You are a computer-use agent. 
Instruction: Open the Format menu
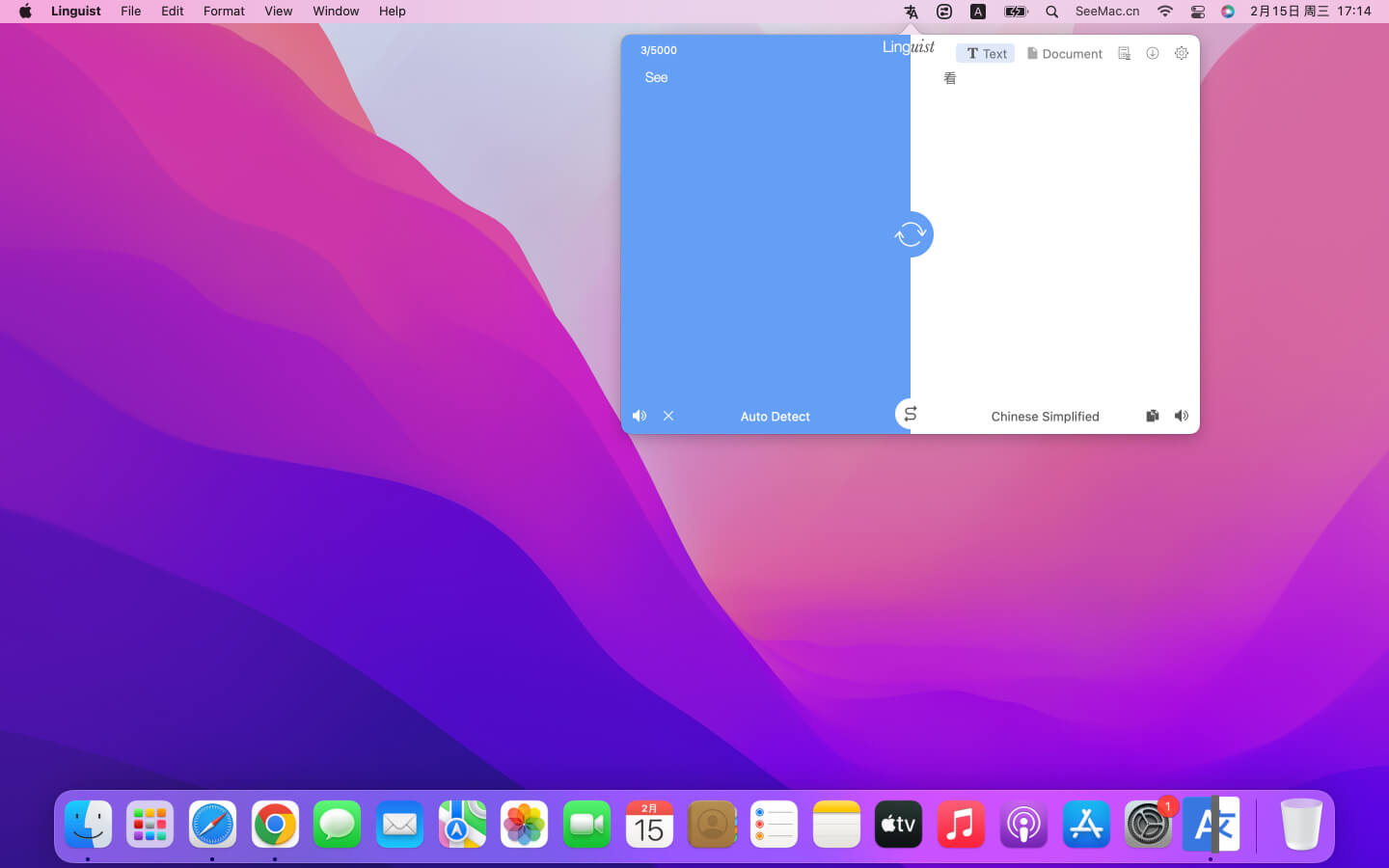tap(224, 12)
